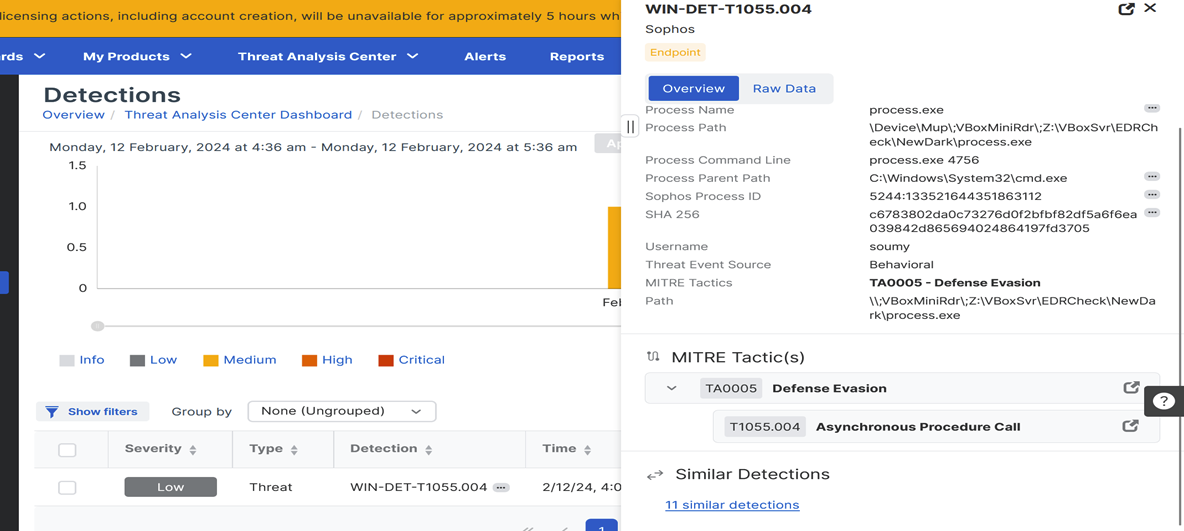Open ellipsis menu next to Process Parent Path

(x=1152, y=177)
